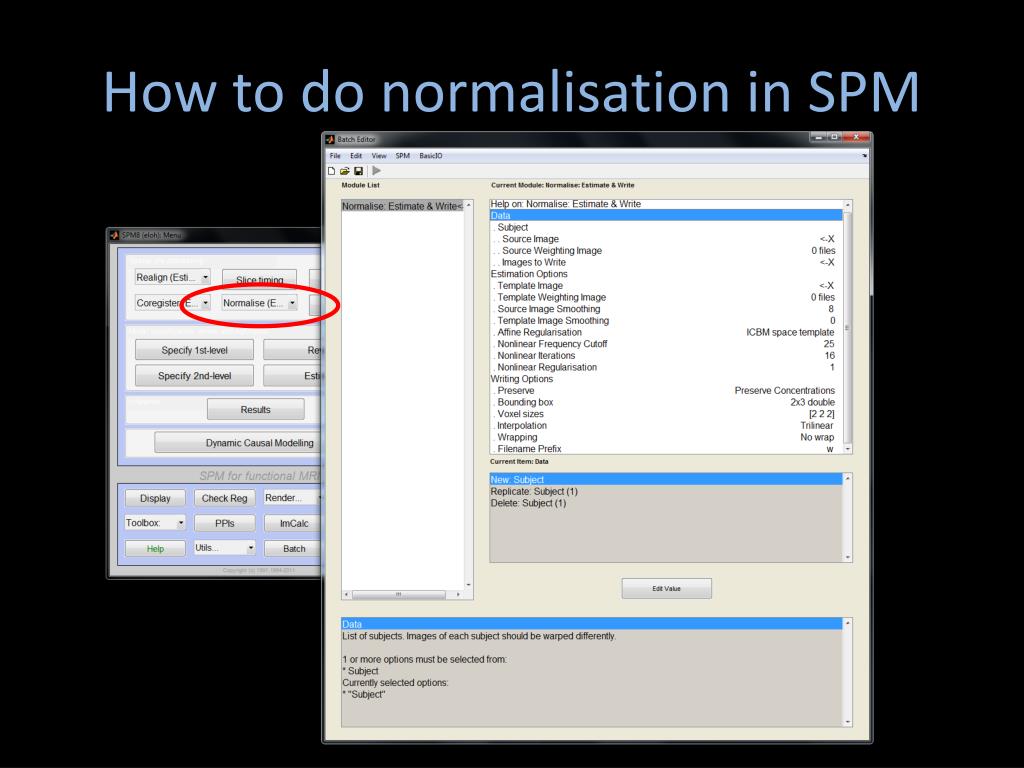Open Render dropdown in SPM8 Menu
Screen dimensions: 1024x768
coord(293,498)
